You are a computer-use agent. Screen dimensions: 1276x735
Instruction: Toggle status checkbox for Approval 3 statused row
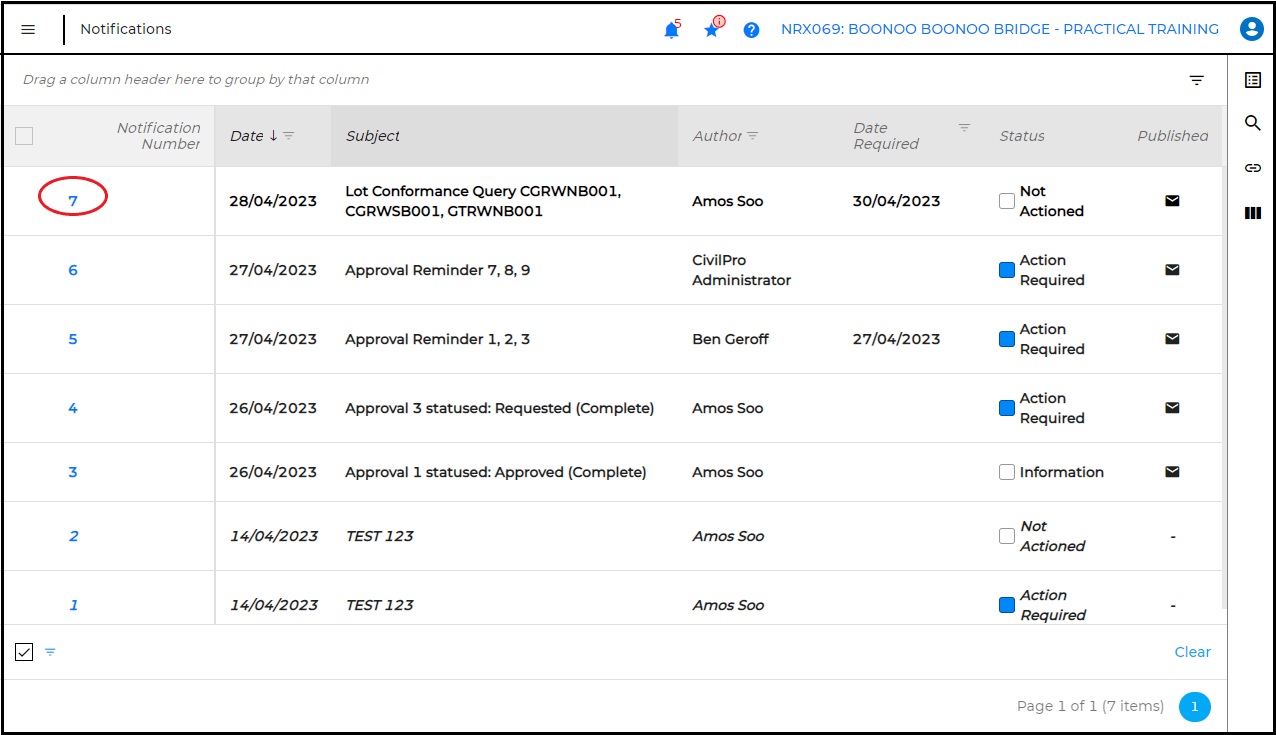1007,408
